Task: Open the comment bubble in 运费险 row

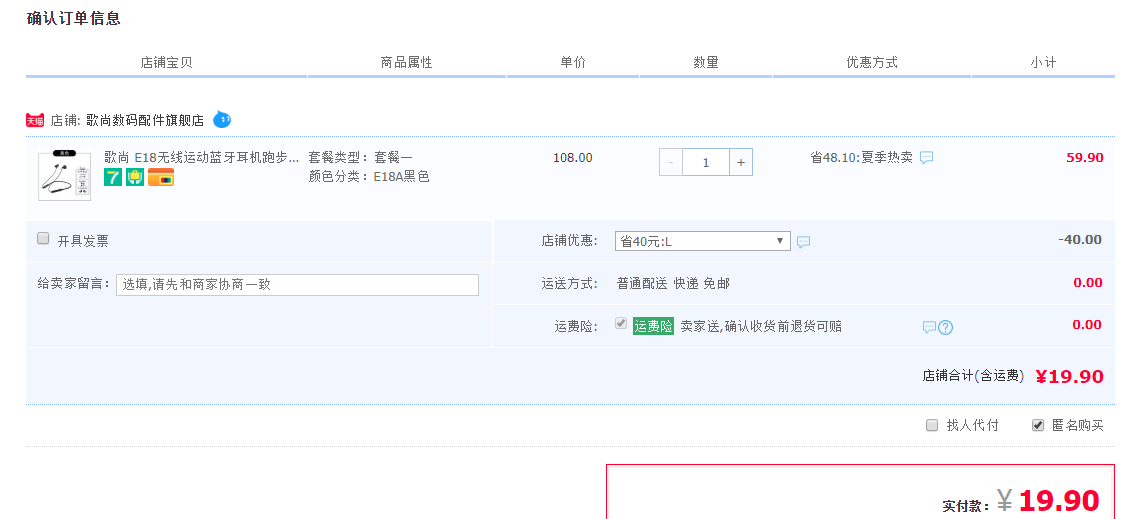Action: click(929, 327)
